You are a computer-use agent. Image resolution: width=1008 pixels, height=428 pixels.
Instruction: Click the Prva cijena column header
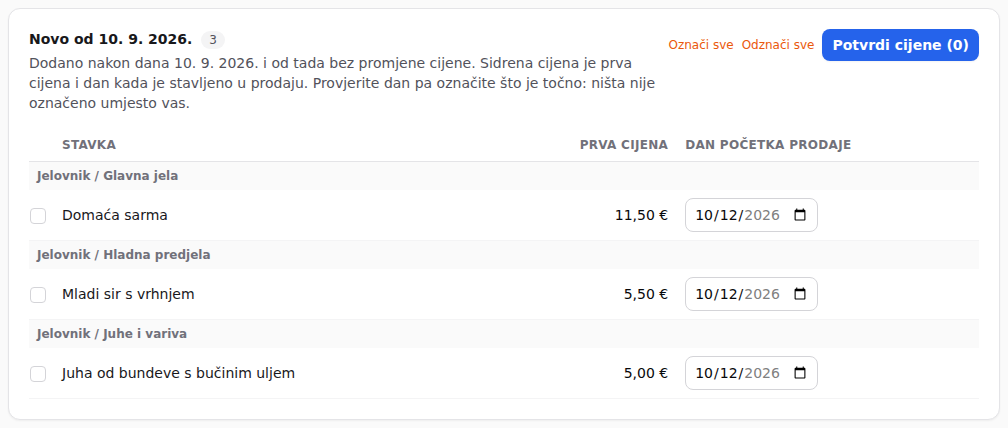click(624, 145)
